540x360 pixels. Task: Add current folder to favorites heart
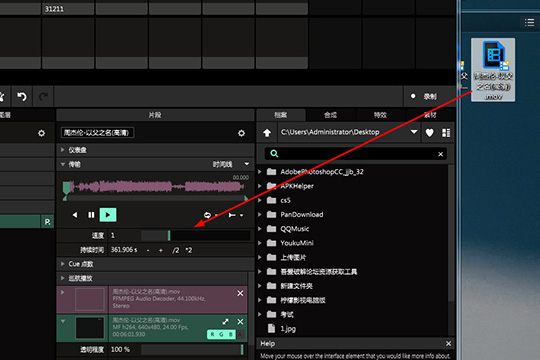[429, 133]
